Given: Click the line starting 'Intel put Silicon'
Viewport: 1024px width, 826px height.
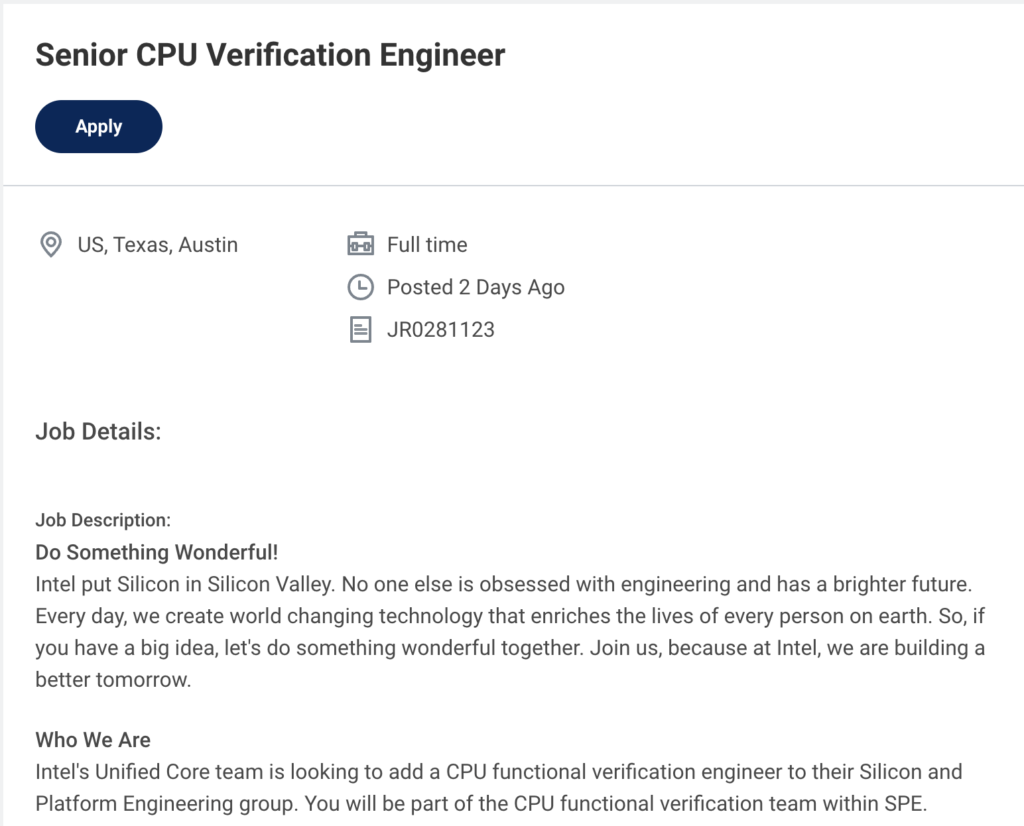Looking at the screenshot, I should coord(503,584).
